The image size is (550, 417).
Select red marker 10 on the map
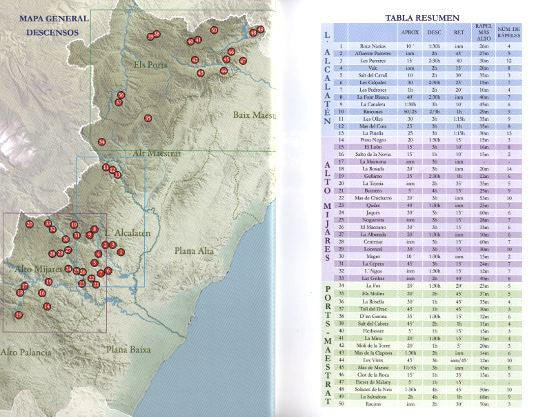(x=74, y=225)
